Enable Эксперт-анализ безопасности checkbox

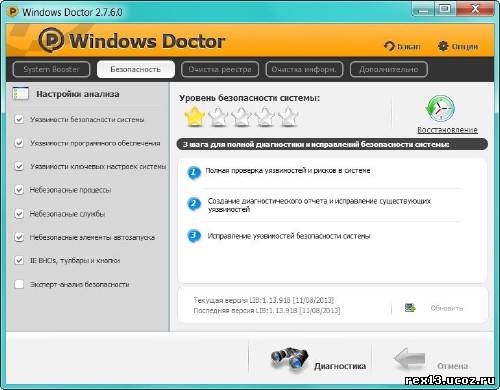pyautogui.click(x=19, y=284)
